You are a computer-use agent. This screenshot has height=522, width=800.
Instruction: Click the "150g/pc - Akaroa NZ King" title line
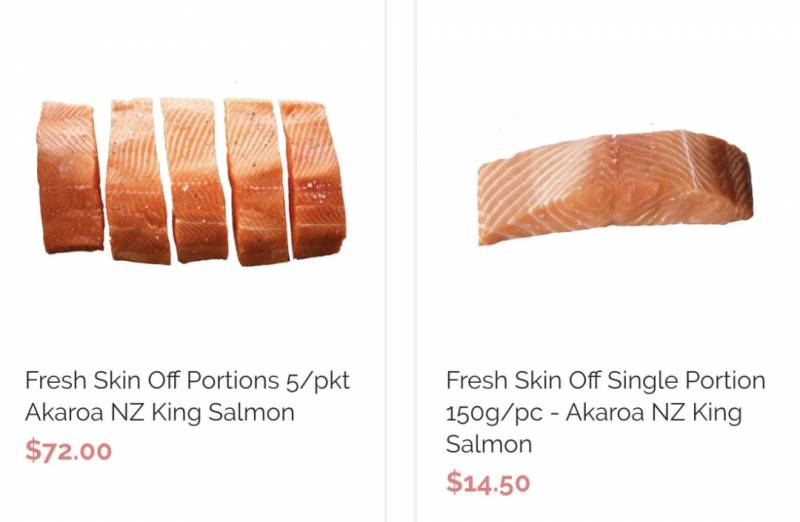click(593, 413)
